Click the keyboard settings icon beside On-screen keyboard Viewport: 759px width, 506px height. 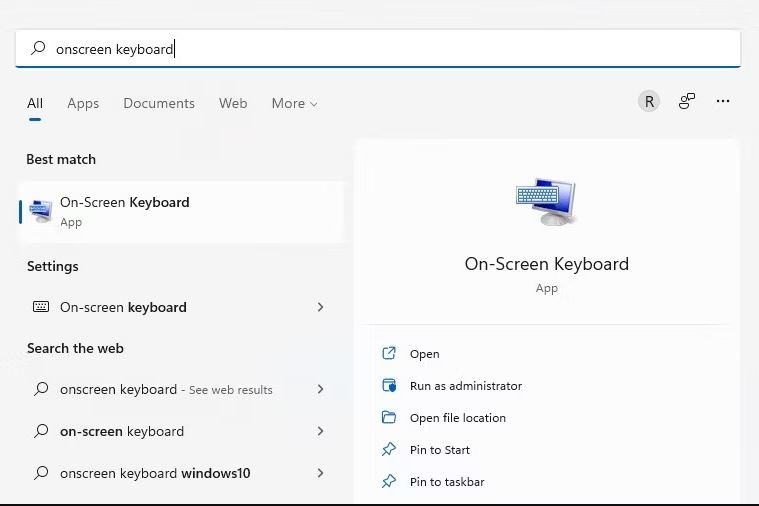(x=41, y=307)
